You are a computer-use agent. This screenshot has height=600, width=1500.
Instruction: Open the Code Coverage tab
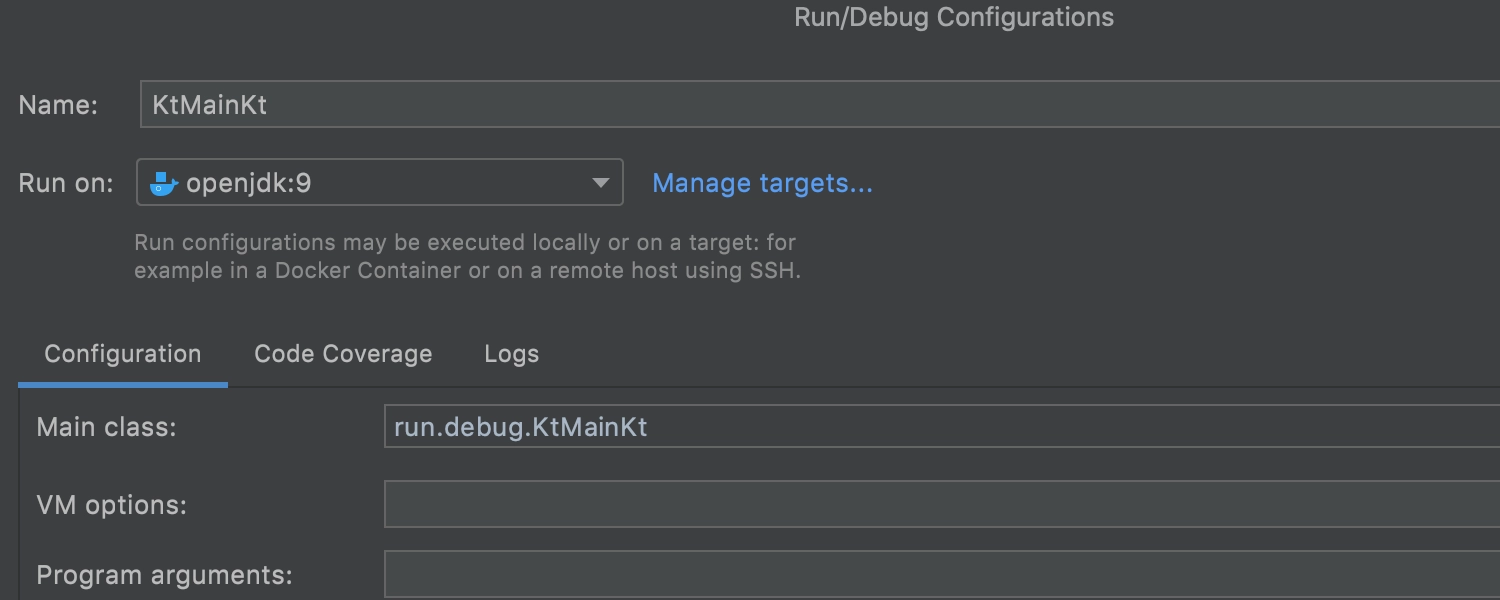pyautogui.click(x=343, y=354)
